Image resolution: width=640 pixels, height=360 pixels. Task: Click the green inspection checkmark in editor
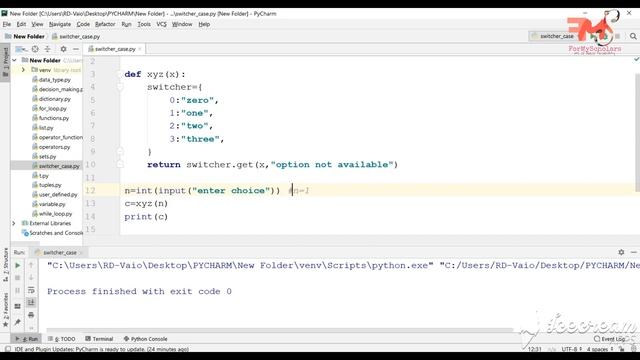(x=636, y=60)
